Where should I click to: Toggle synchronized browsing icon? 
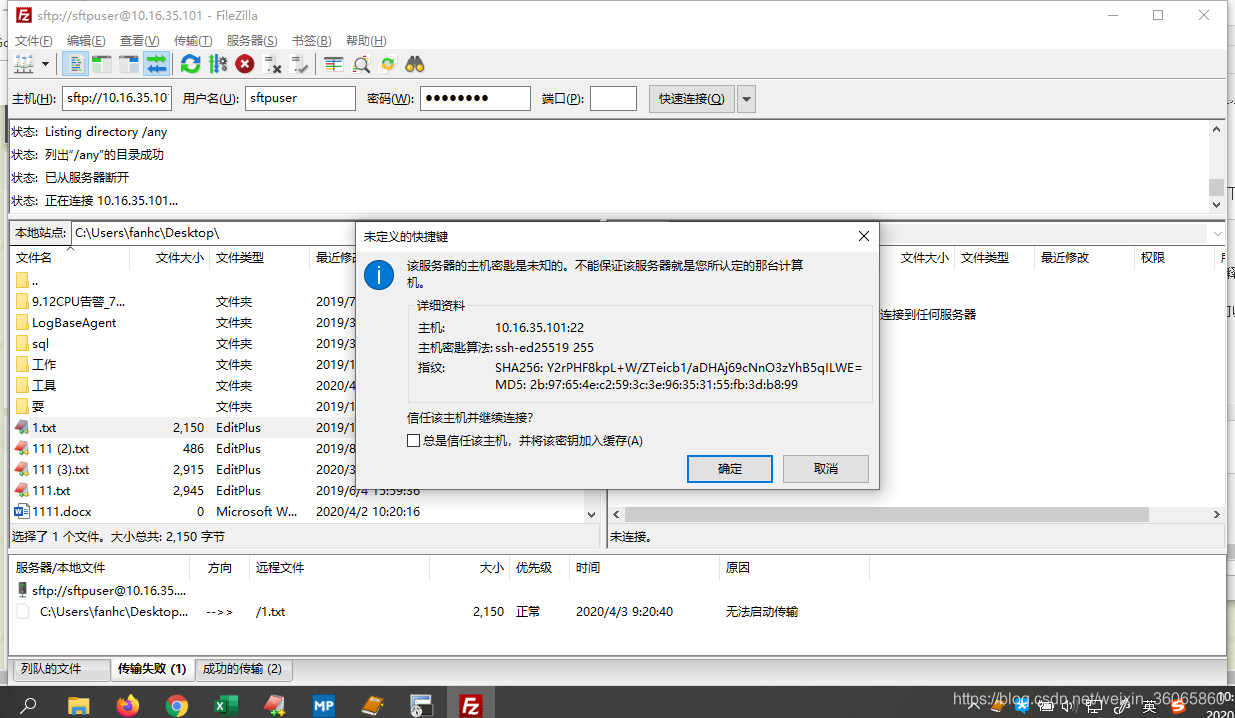point(388,64)
